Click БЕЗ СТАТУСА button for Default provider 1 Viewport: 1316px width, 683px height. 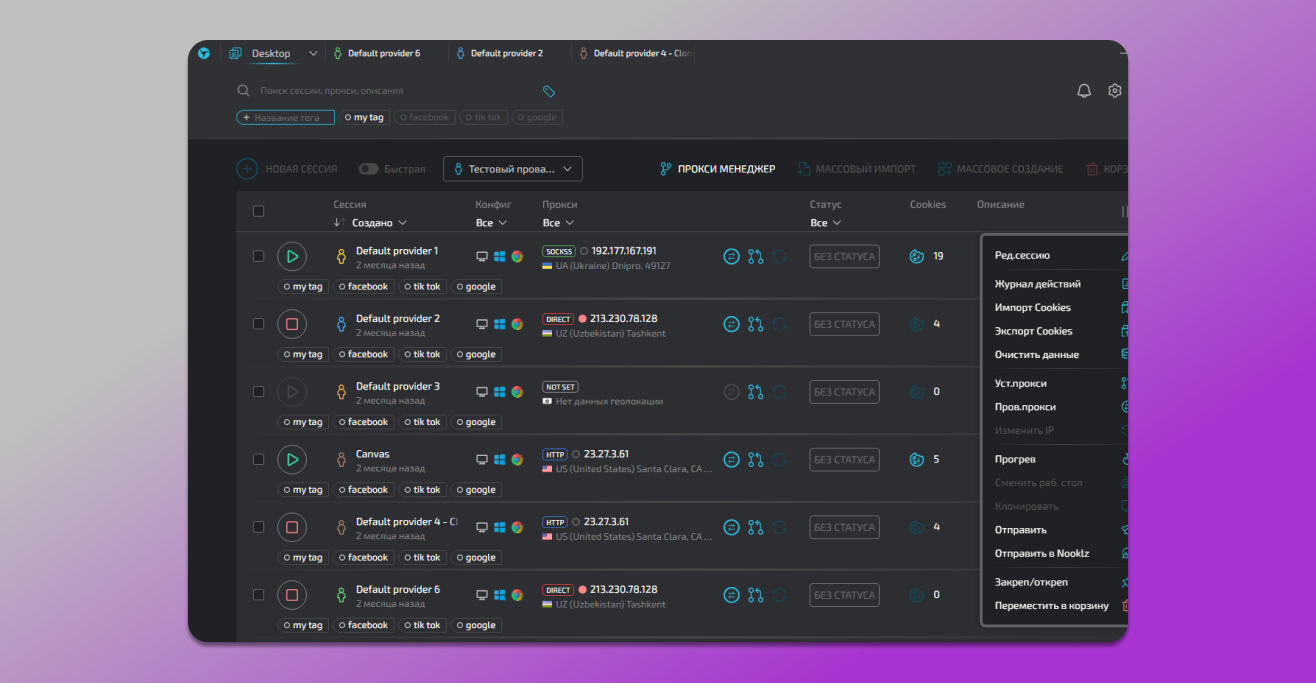(x=844, y=257)
